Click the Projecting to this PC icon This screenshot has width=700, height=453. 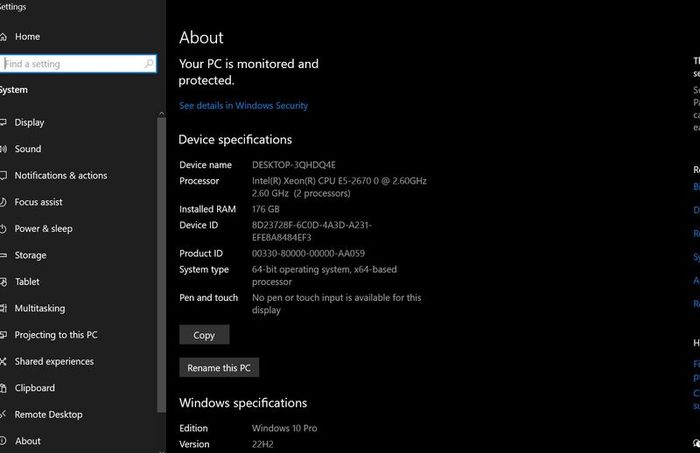3,335
